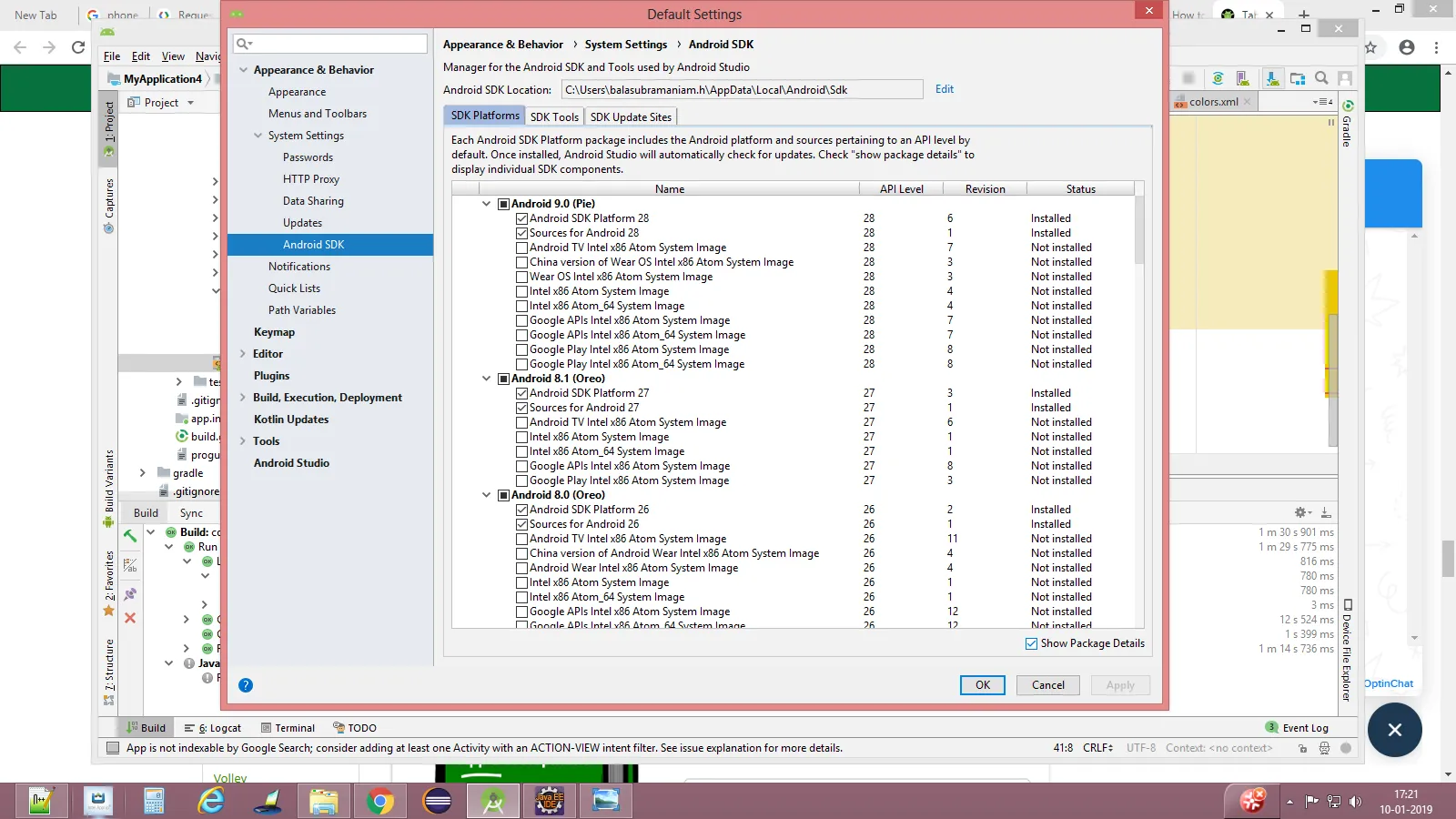Reload the Chrome page
Image resolution: width=1456 pixels, height=819 pixels.
78,47
